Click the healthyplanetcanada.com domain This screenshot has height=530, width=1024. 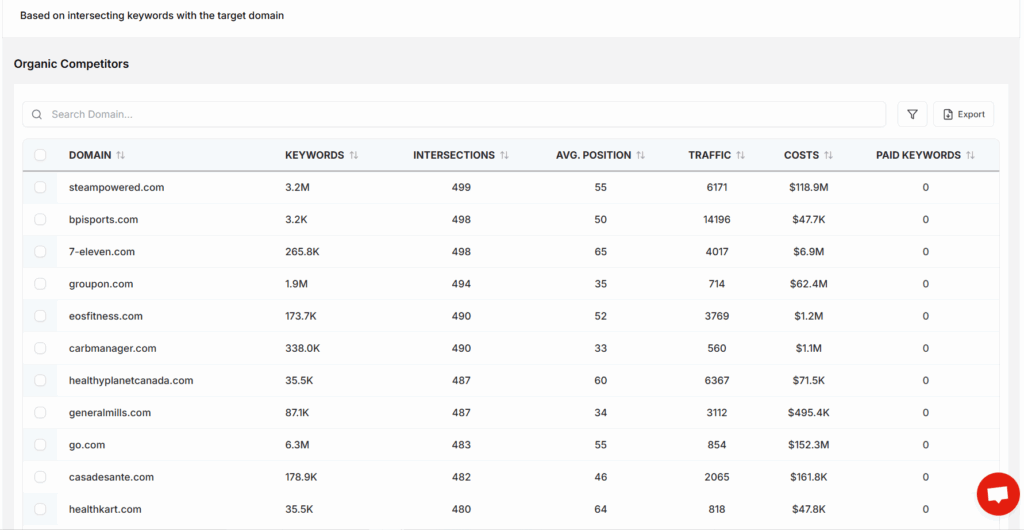pos(131,380)
